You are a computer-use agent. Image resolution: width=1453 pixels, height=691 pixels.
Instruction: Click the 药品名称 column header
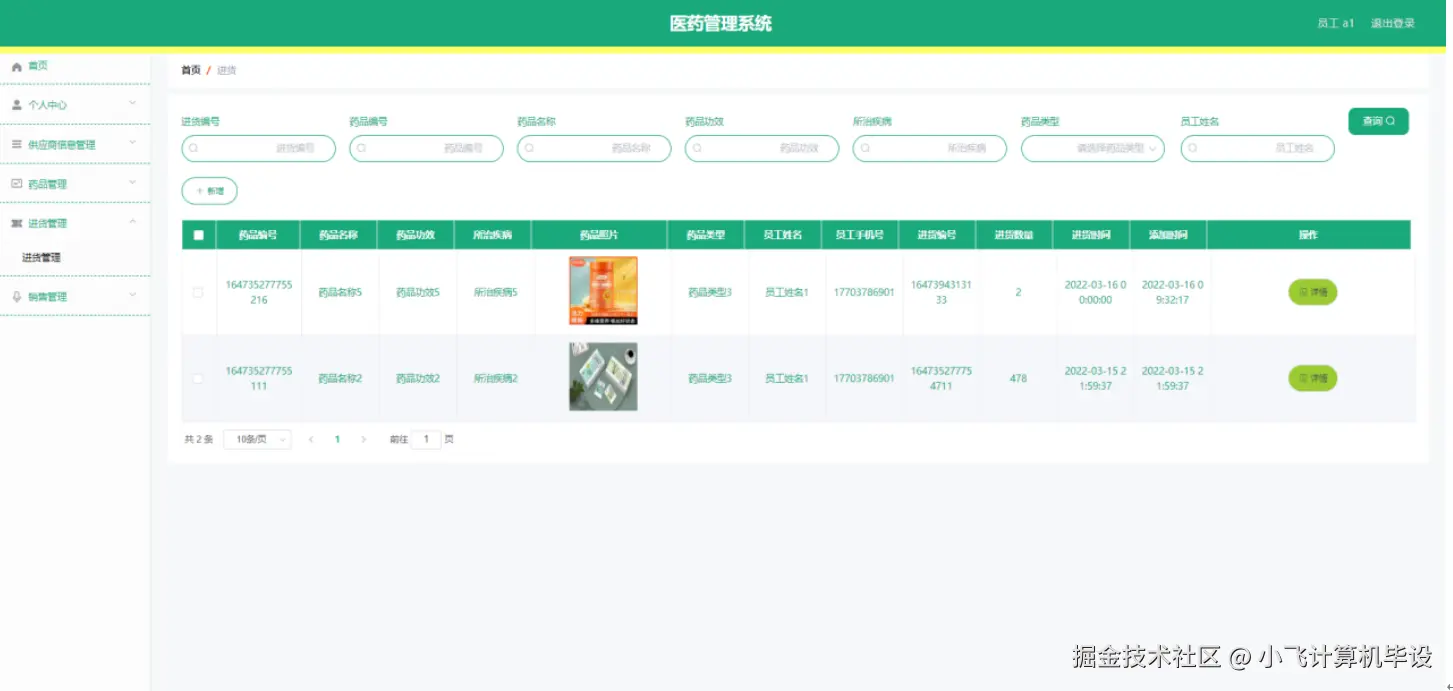coord(338,235)
